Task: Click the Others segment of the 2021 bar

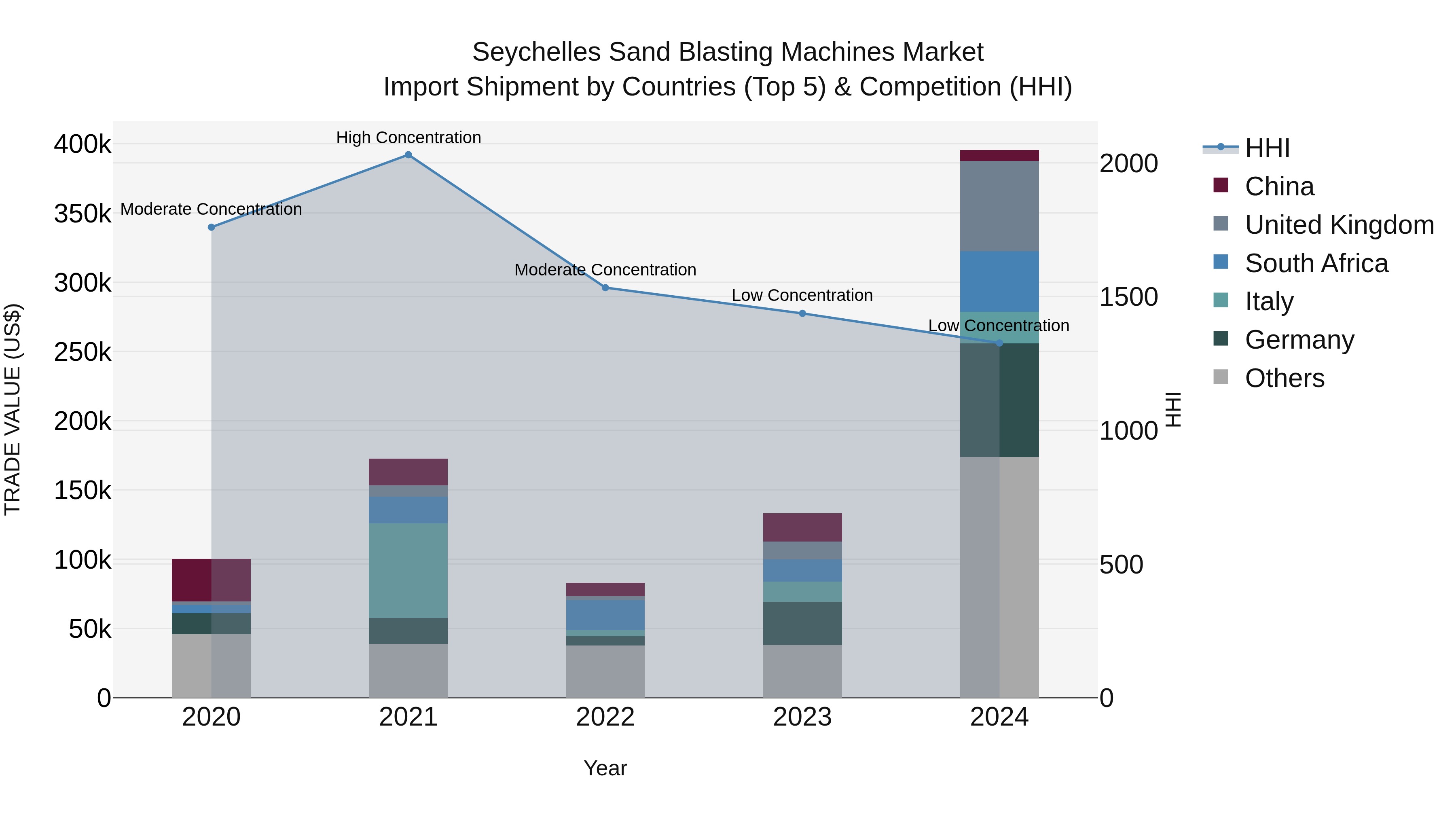Action: (x=408, y=671)
